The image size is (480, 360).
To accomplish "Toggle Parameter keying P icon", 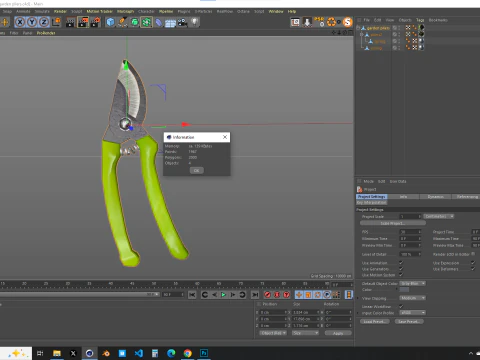I will coord(327,295).
